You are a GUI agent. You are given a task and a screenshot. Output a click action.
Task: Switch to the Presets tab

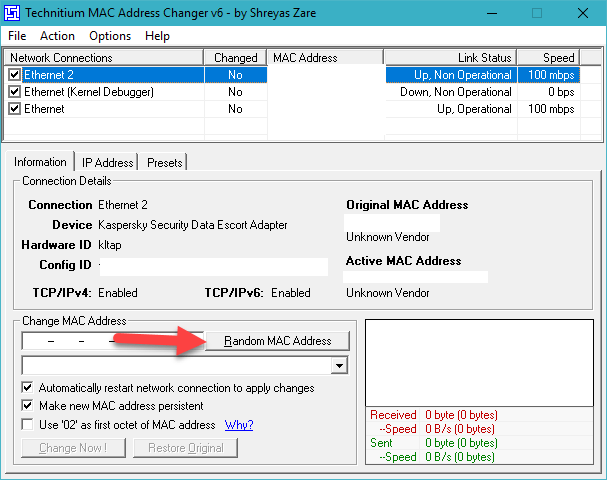pos(164,162)
